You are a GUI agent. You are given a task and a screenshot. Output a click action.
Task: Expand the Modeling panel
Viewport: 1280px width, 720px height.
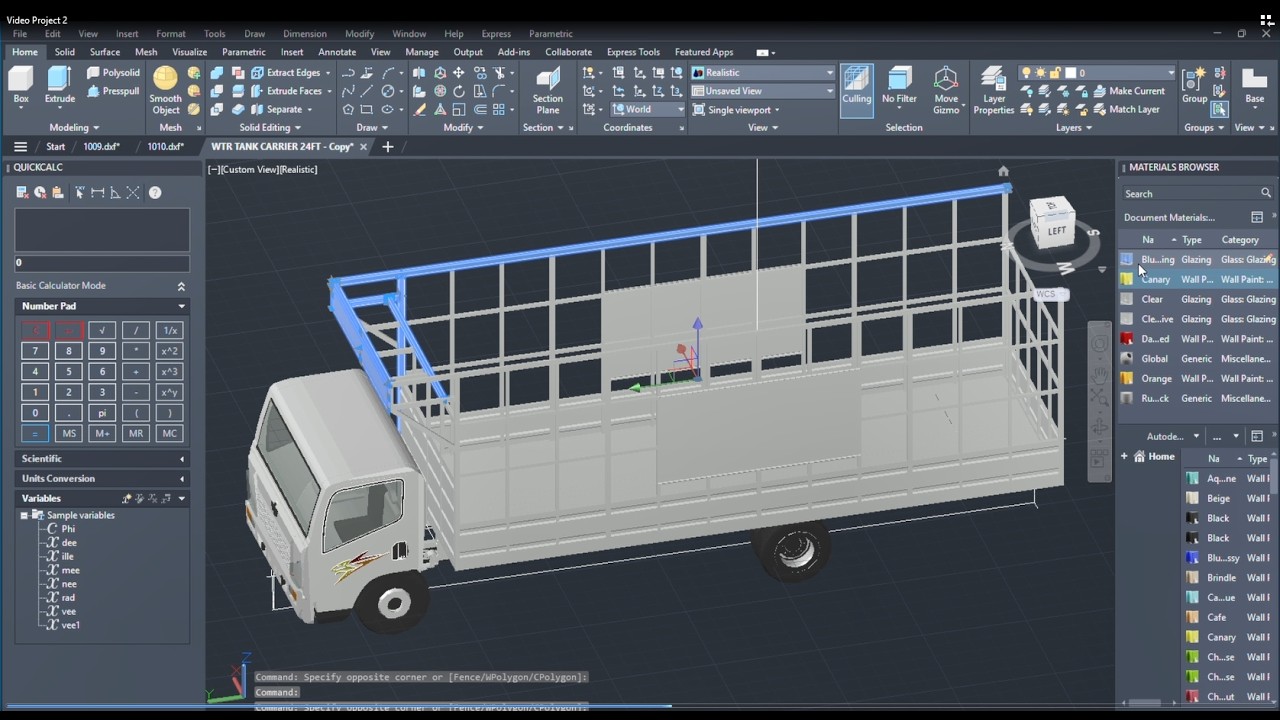pyautogui.click(x=74, y=127)
